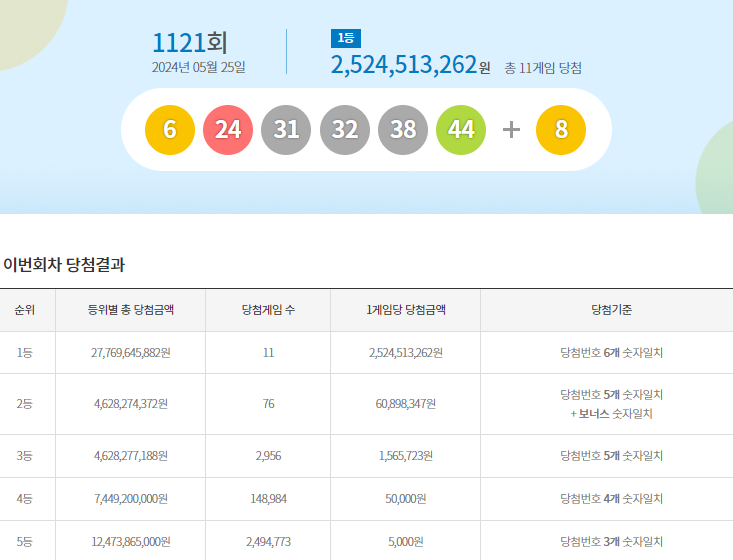
Task: Click the heading 이번회차 당첨결과
Action: (64, 265)
